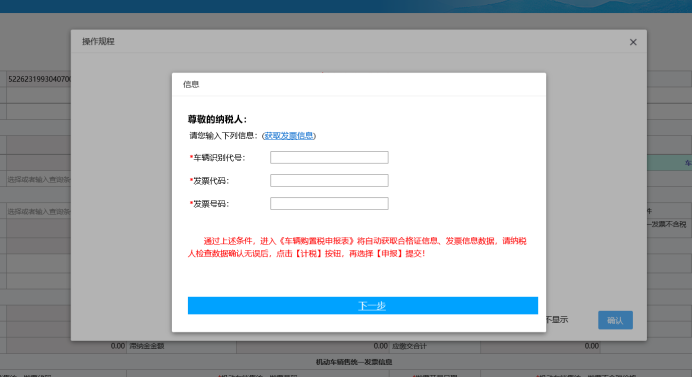Click the 获取发票信息 link
This screenshot has height=377, width=692.
click(x=289, y=136)
